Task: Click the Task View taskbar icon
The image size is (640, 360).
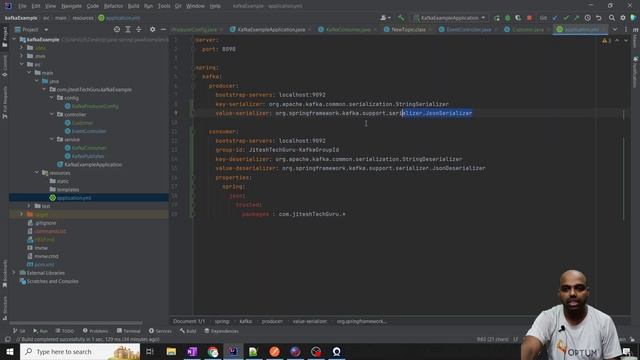Action: tap(150, 351)
